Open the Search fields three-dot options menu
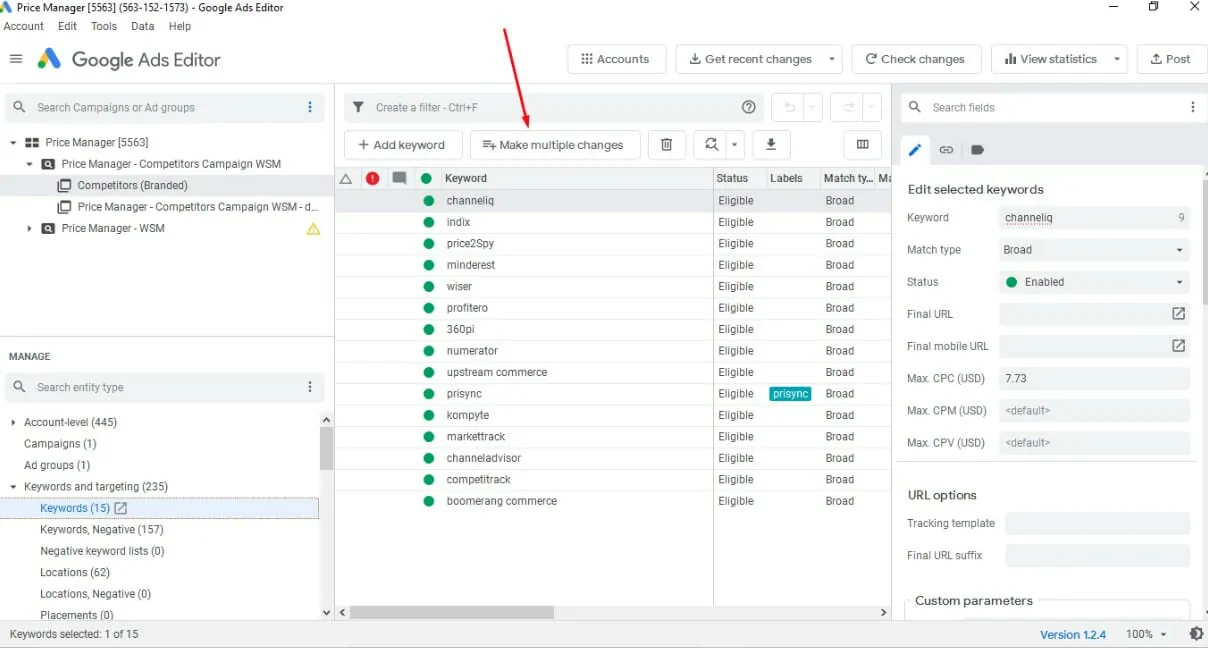This screenshot has width=1208, height=648. 1192,107
